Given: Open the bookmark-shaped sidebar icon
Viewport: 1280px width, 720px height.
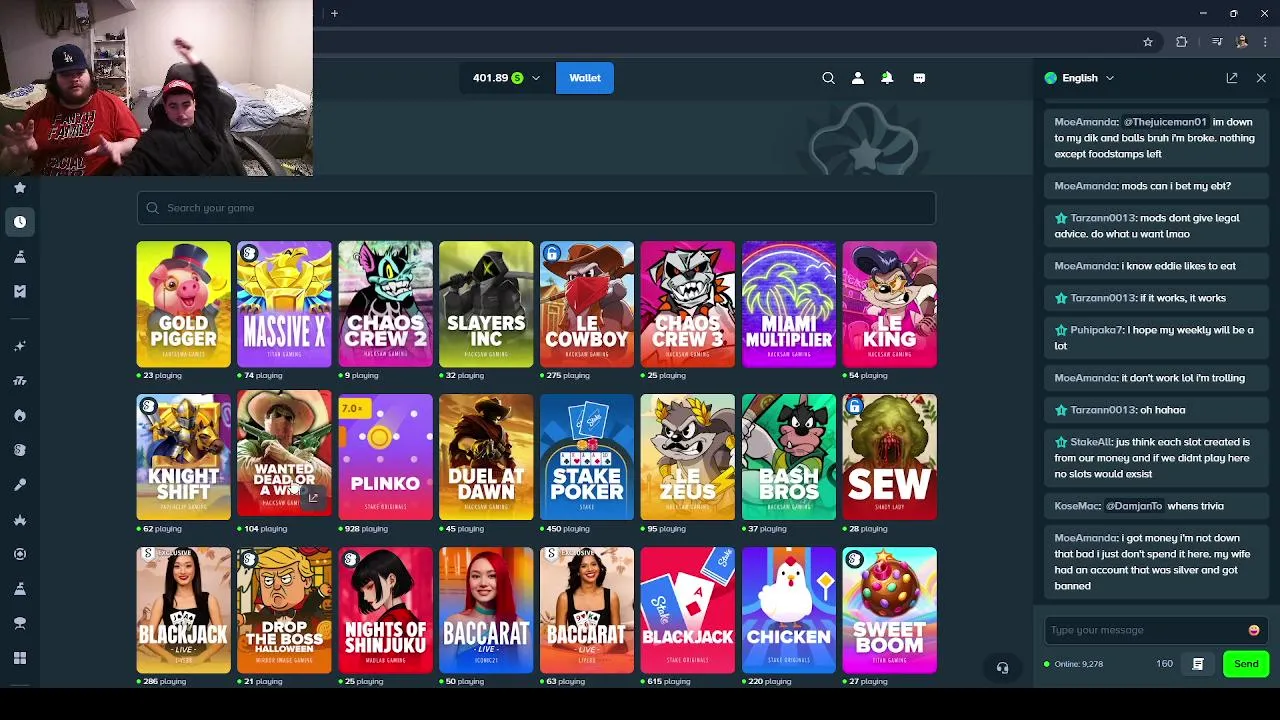Looking at the screenshot, I should 20,291.
